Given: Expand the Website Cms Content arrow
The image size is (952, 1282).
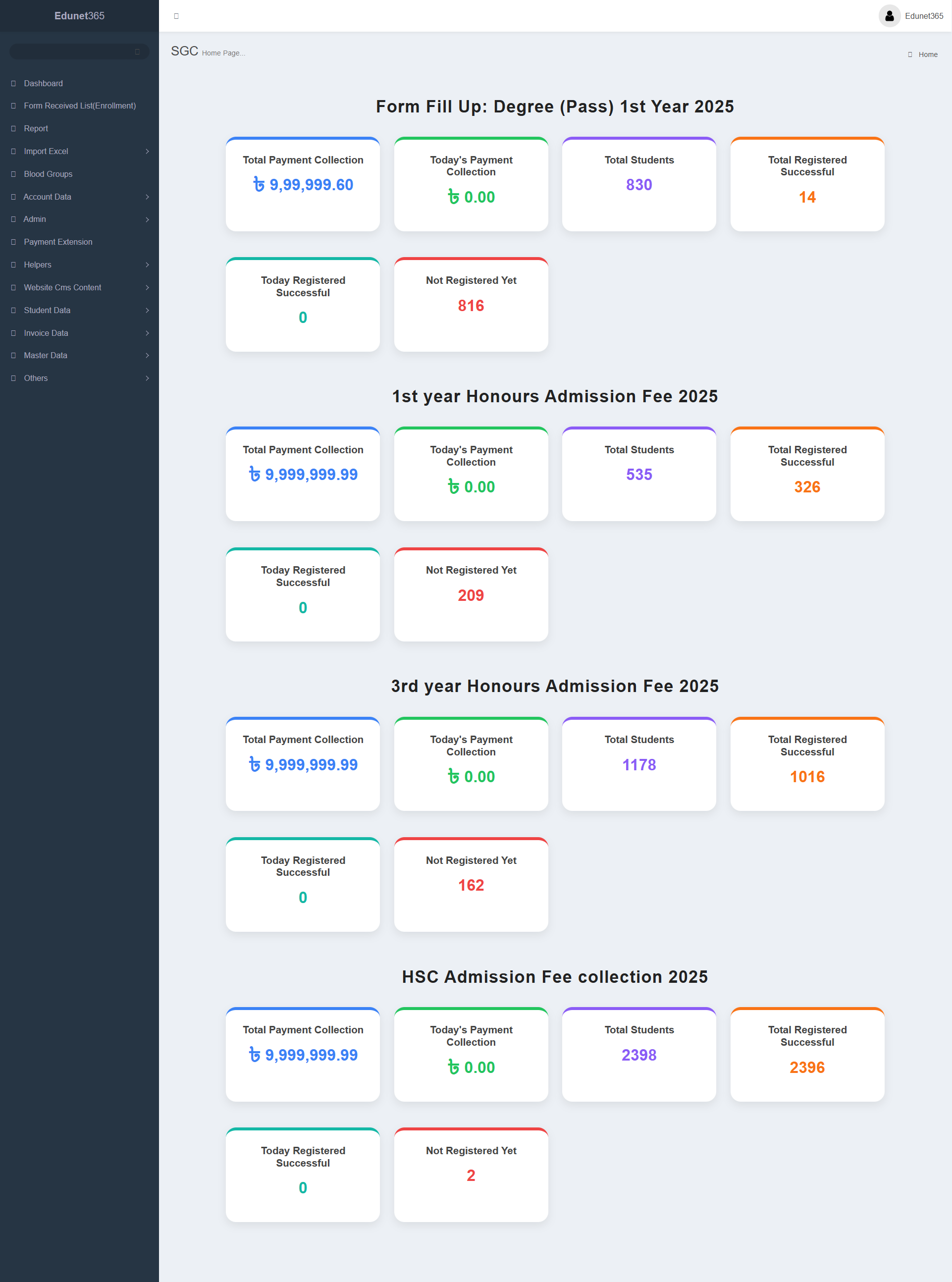Looking at the screenshot, I should pos(148,287).
